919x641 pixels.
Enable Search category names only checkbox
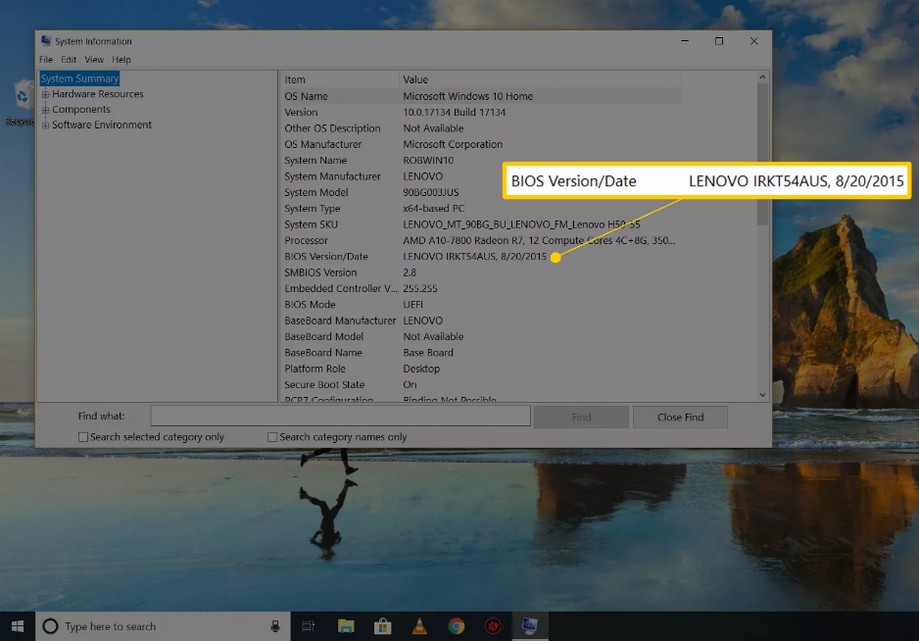273,437
